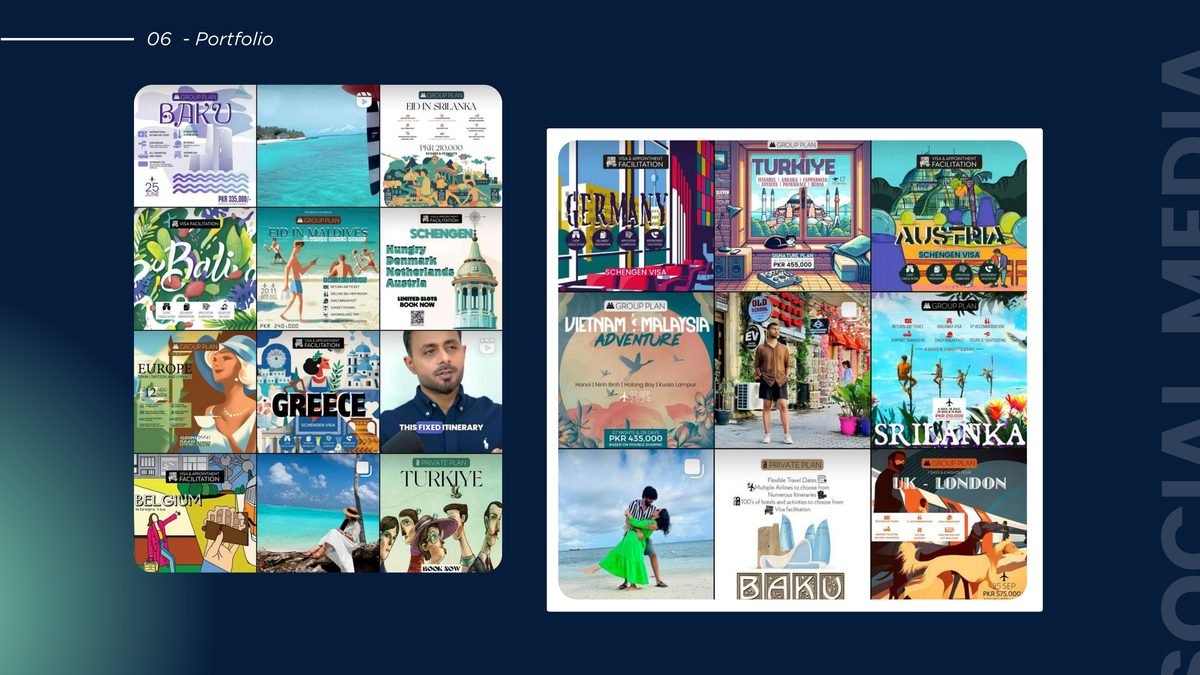Open the man's 'This Fixed Itinerary' video
Viewport: 1200px width, 675px height.
[441, 392]
